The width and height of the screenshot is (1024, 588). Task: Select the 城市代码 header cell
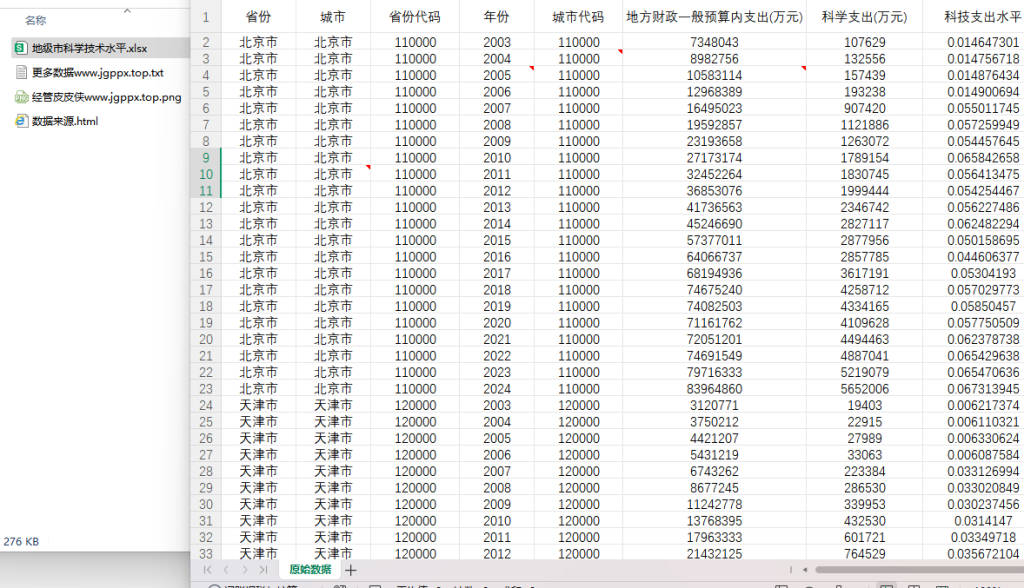coord(578,17)
